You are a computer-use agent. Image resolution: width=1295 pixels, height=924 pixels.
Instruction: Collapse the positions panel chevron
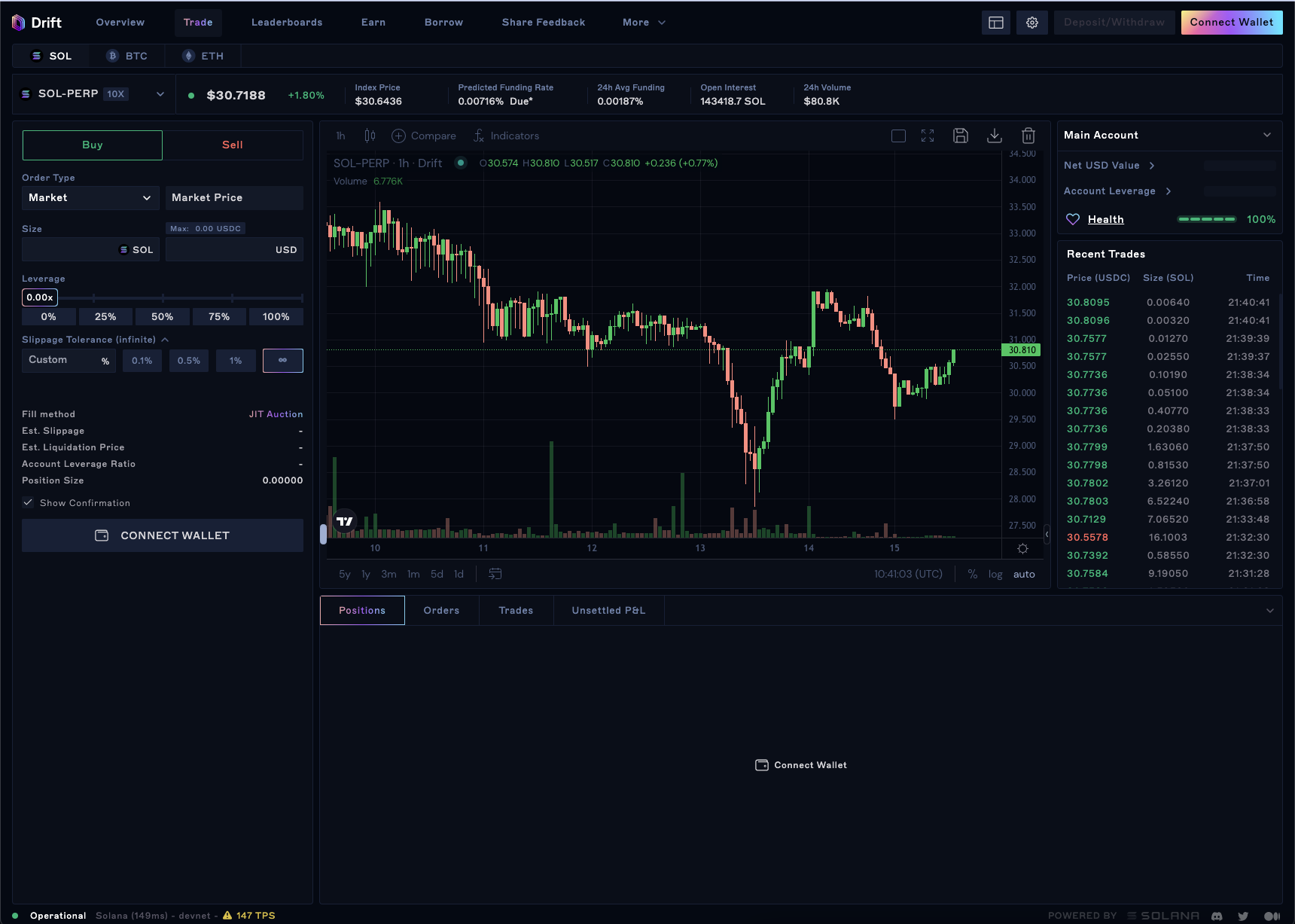point(1270,611)
